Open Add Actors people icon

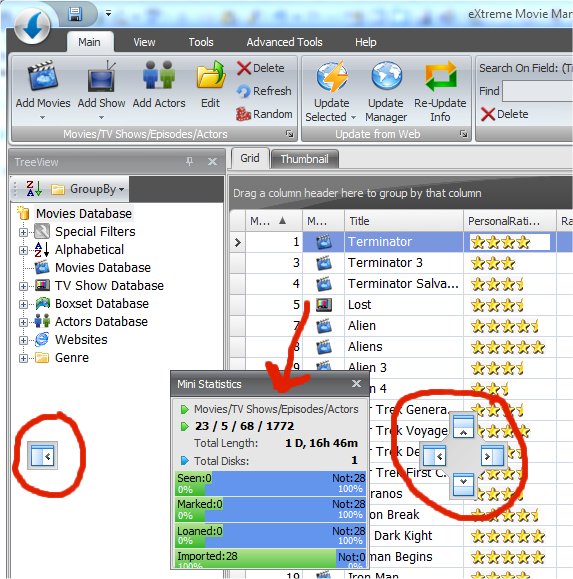pos(159,75)
